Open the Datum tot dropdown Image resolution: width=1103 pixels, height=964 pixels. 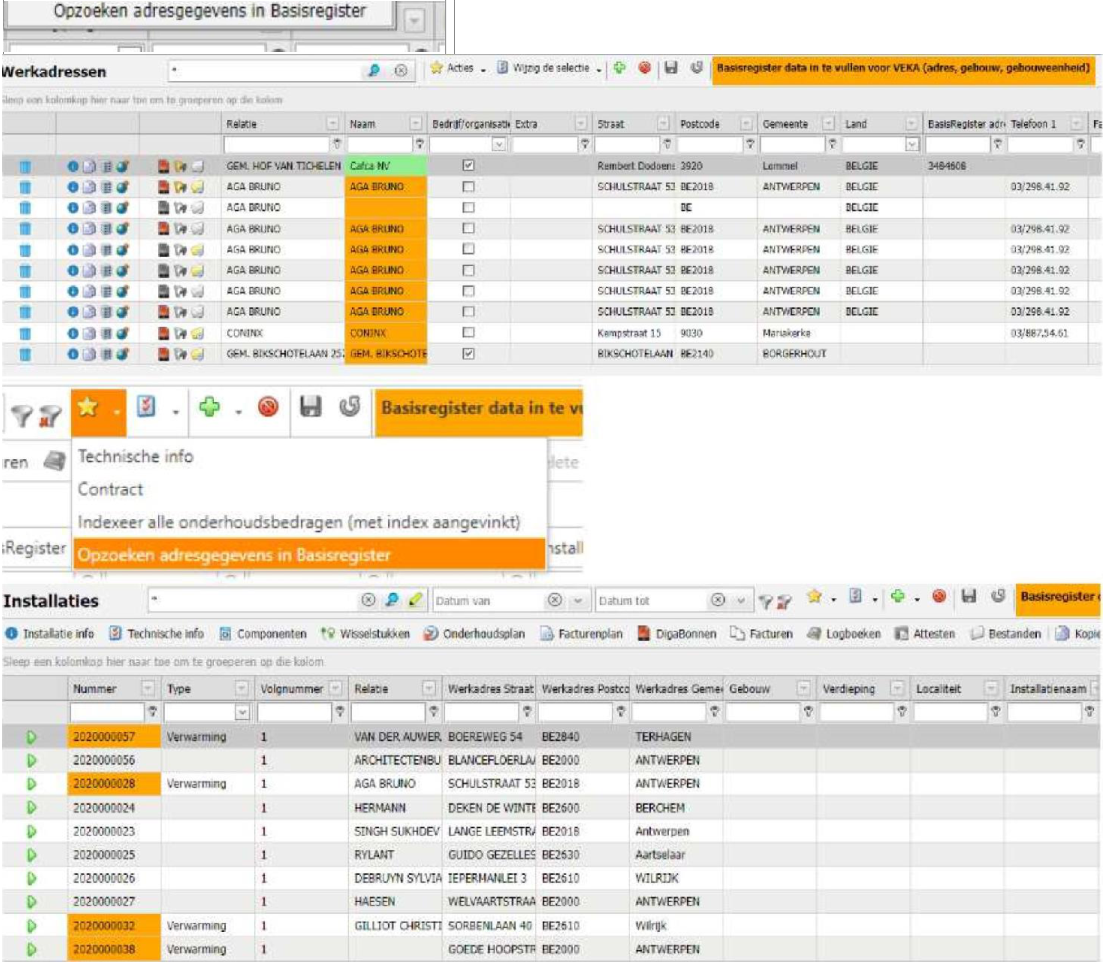[741, 600]
